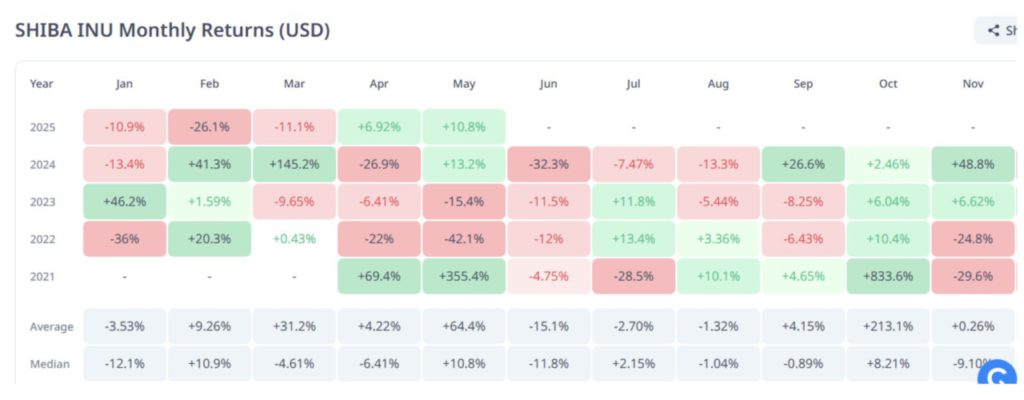Select the -12.1% January median cell
Image resolution: width=1024 pixels, height=400 pixels.
click(x=124, y=364)
